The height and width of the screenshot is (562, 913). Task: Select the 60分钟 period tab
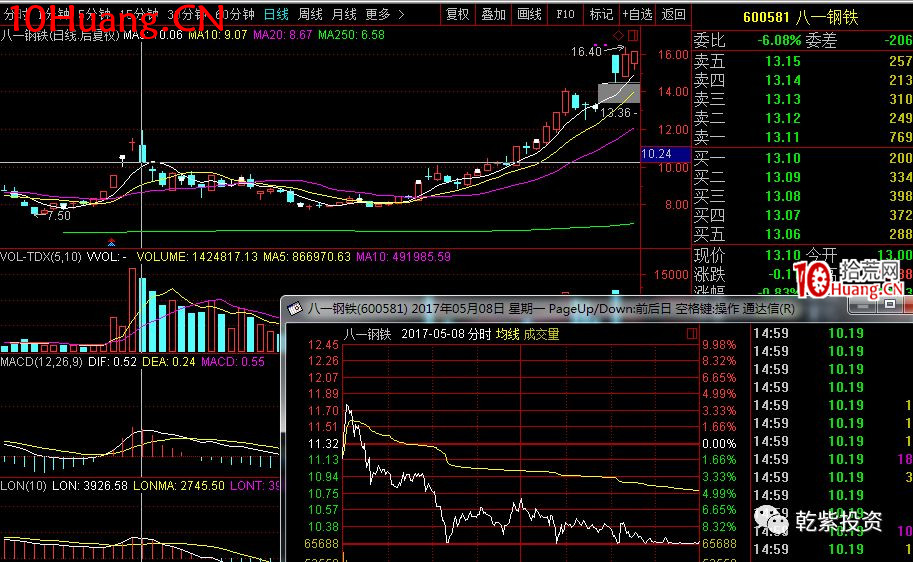pyautogui.click(x=235, y=14)
